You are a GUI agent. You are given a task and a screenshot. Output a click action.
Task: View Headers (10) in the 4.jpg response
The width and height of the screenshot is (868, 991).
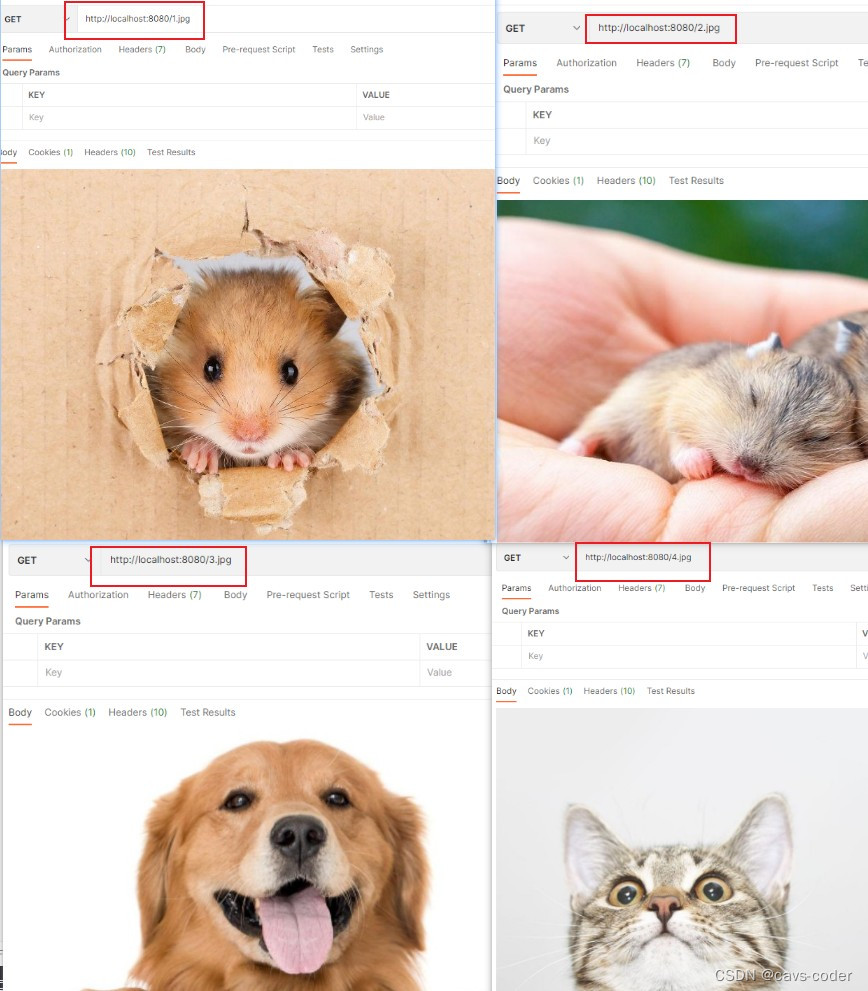pos(609,691)
